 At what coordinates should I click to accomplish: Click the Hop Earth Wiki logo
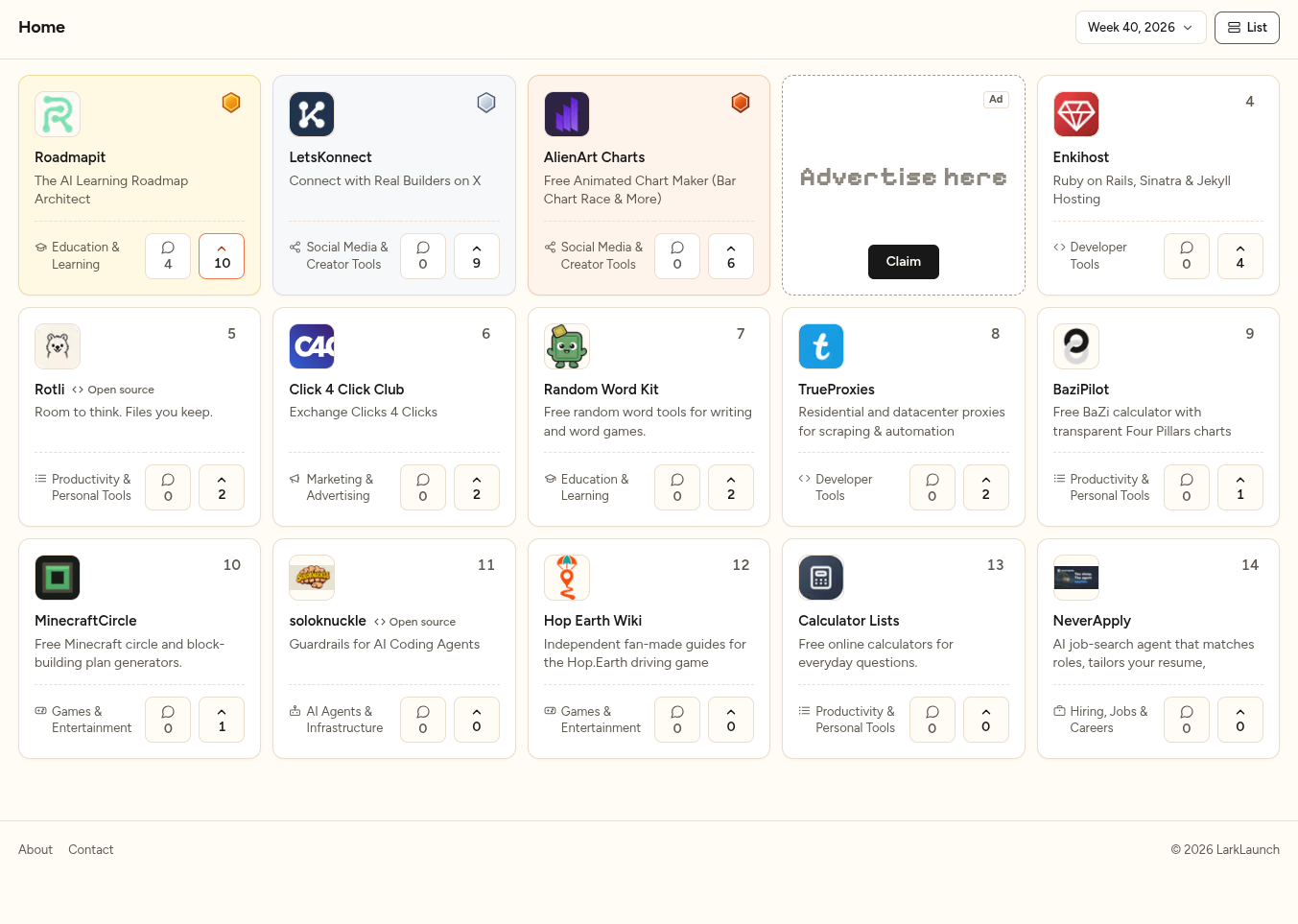(x=567, y=578)
